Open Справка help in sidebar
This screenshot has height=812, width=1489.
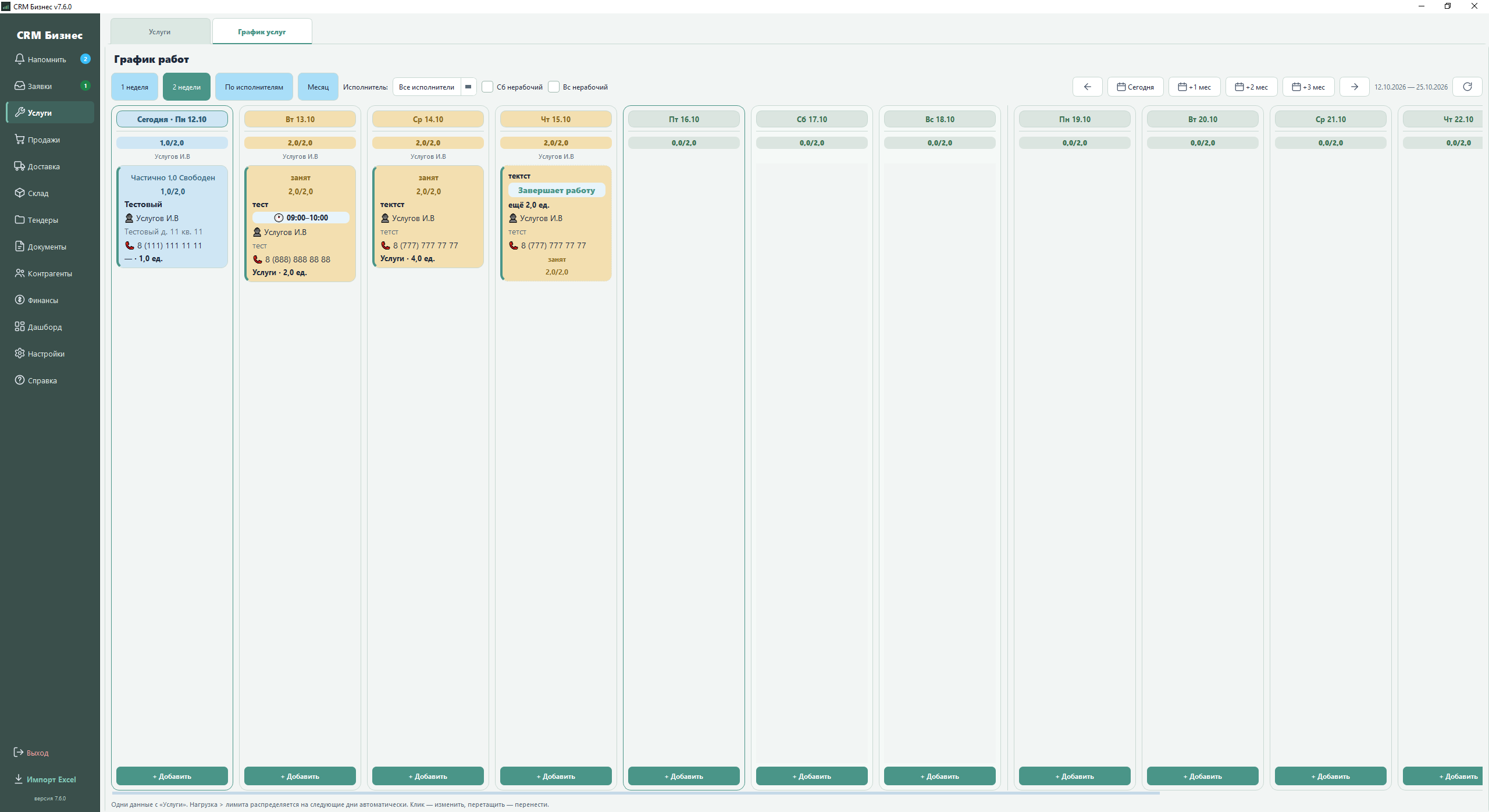pyautogui.click(x=50, y=380)
